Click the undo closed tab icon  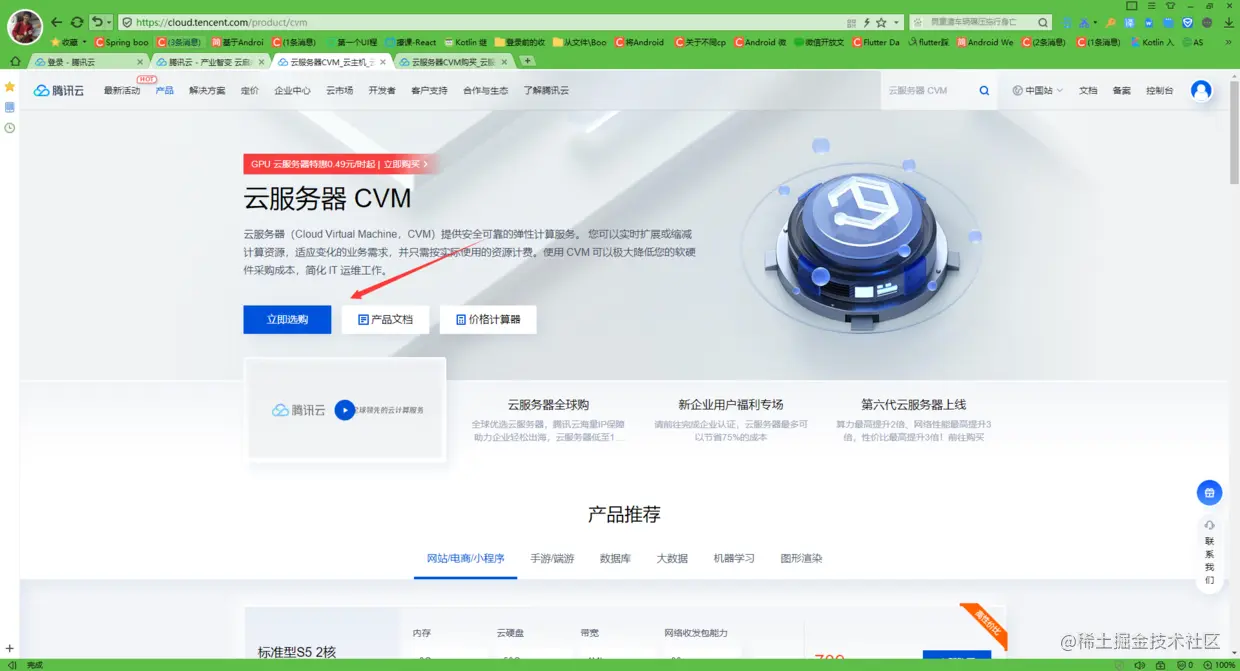(96, 22)
